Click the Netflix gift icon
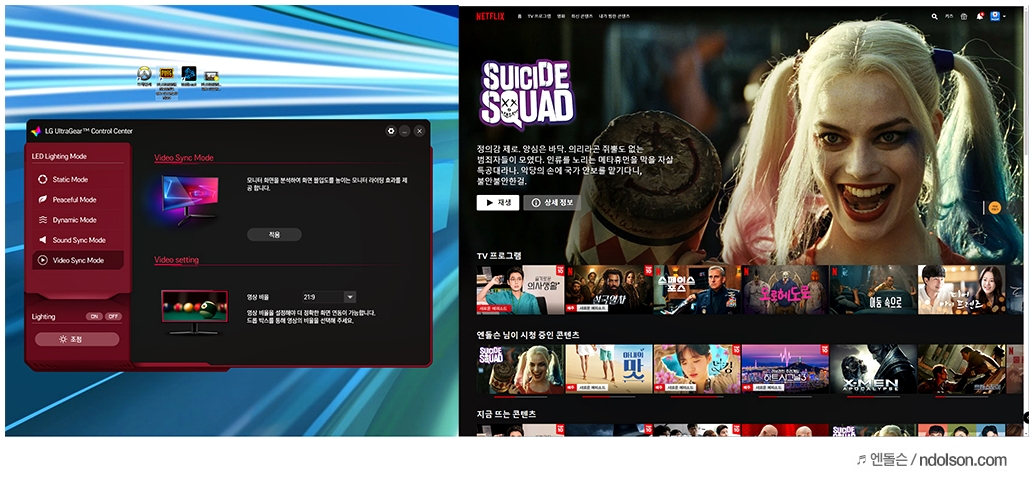This screenshot has width=1034, height=477. tap(964, 16)
